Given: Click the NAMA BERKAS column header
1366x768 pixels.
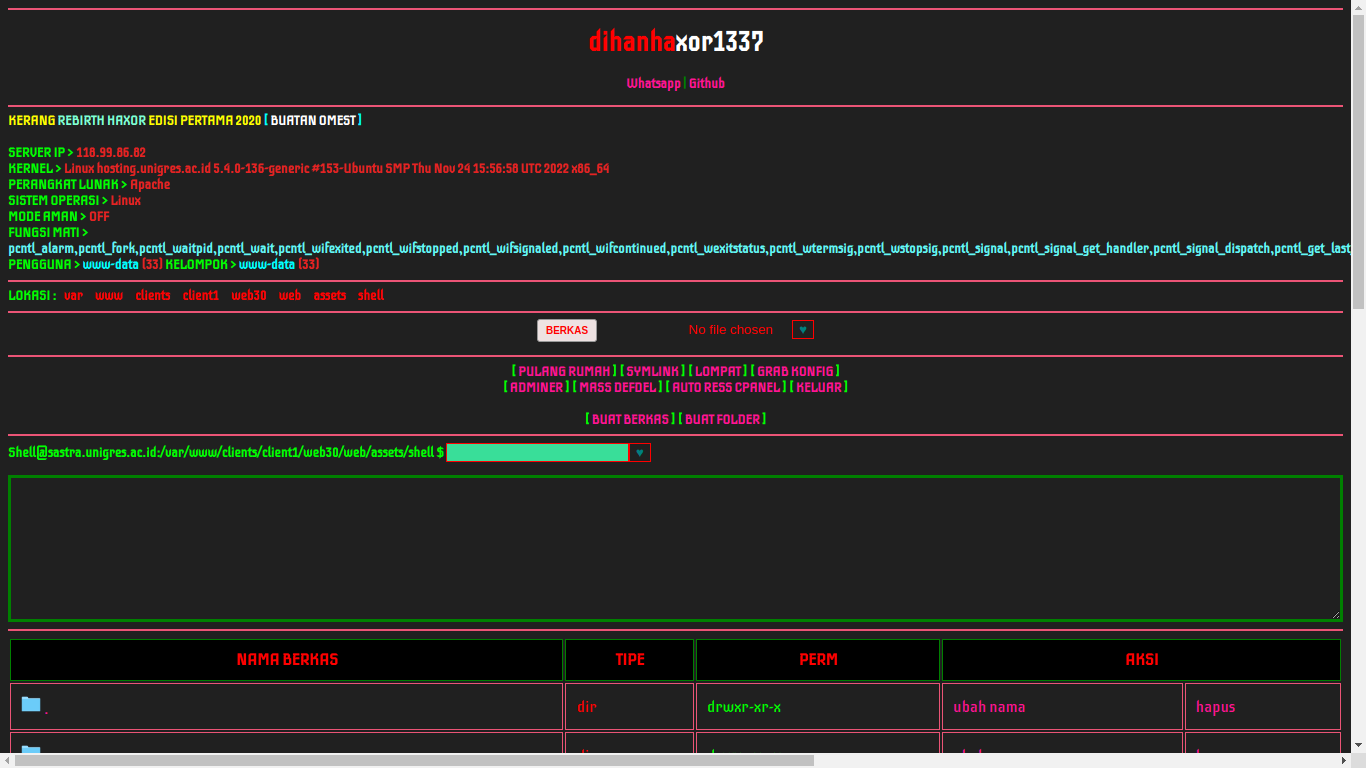Looking at the screenshot, I should pos(287,660).
